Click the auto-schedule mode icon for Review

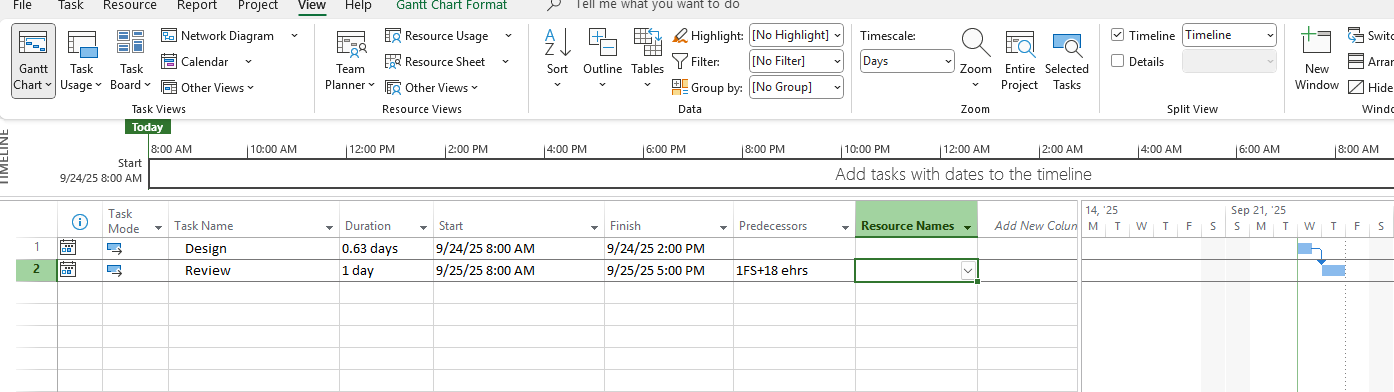point(114,270)
